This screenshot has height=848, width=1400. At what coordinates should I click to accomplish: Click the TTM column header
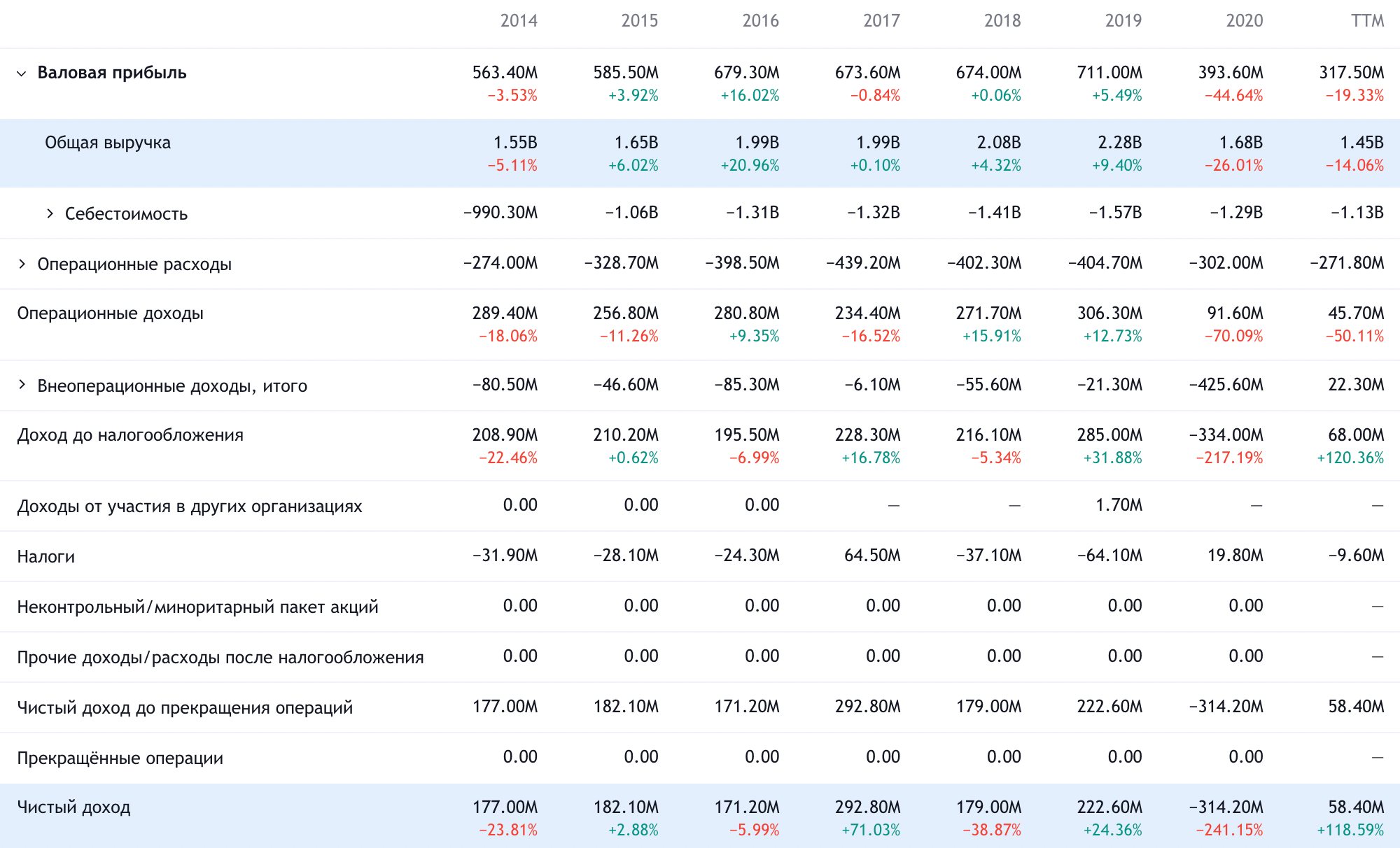click(x=1368, y=21)
